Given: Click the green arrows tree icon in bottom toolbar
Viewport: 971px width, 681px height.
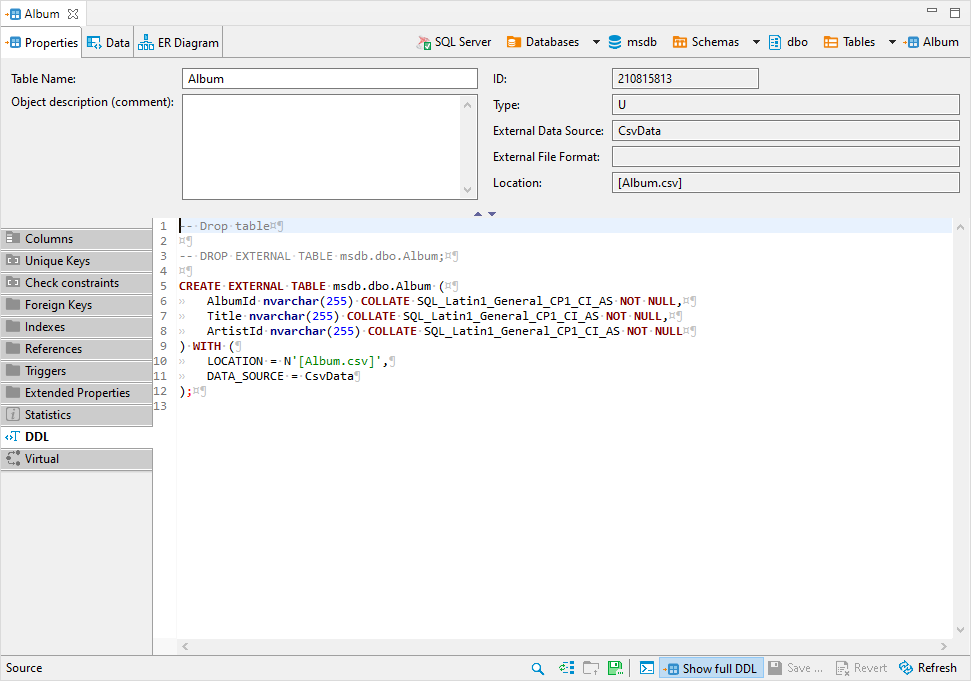Looking at the screenshot, I should tap(566, 668).
